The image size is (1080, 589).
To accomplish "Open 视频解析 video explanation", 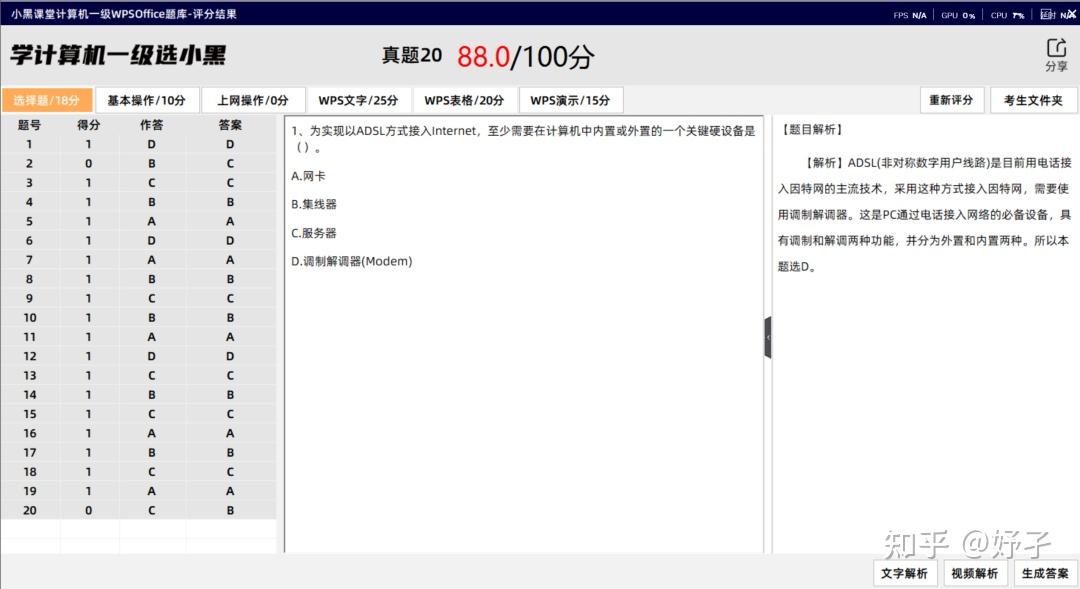I will tap(975, 572).
